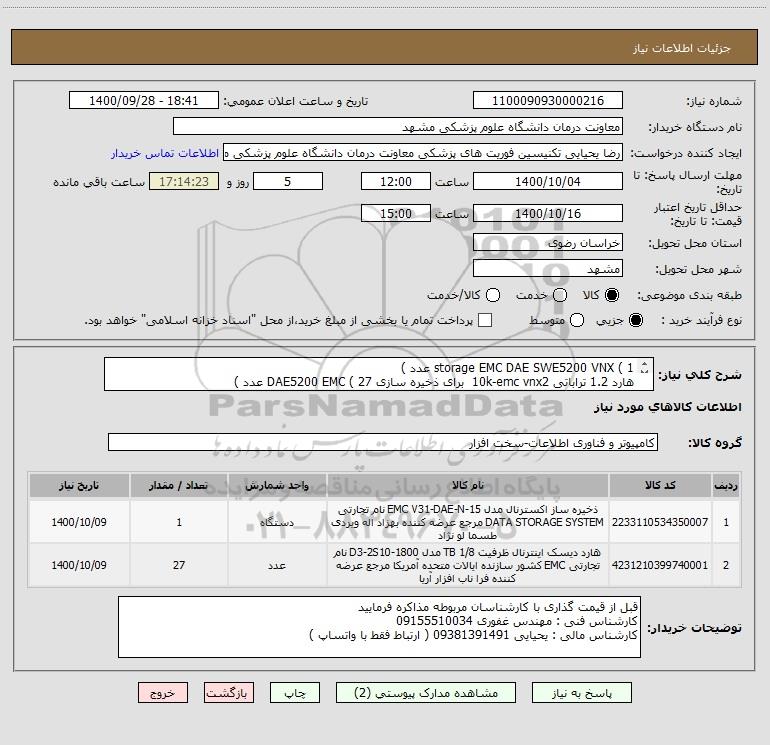Image resolution: width=770 pixels, height=745 pixels.
Task: Click the چاپ print button
Action: tap(295, 692)
